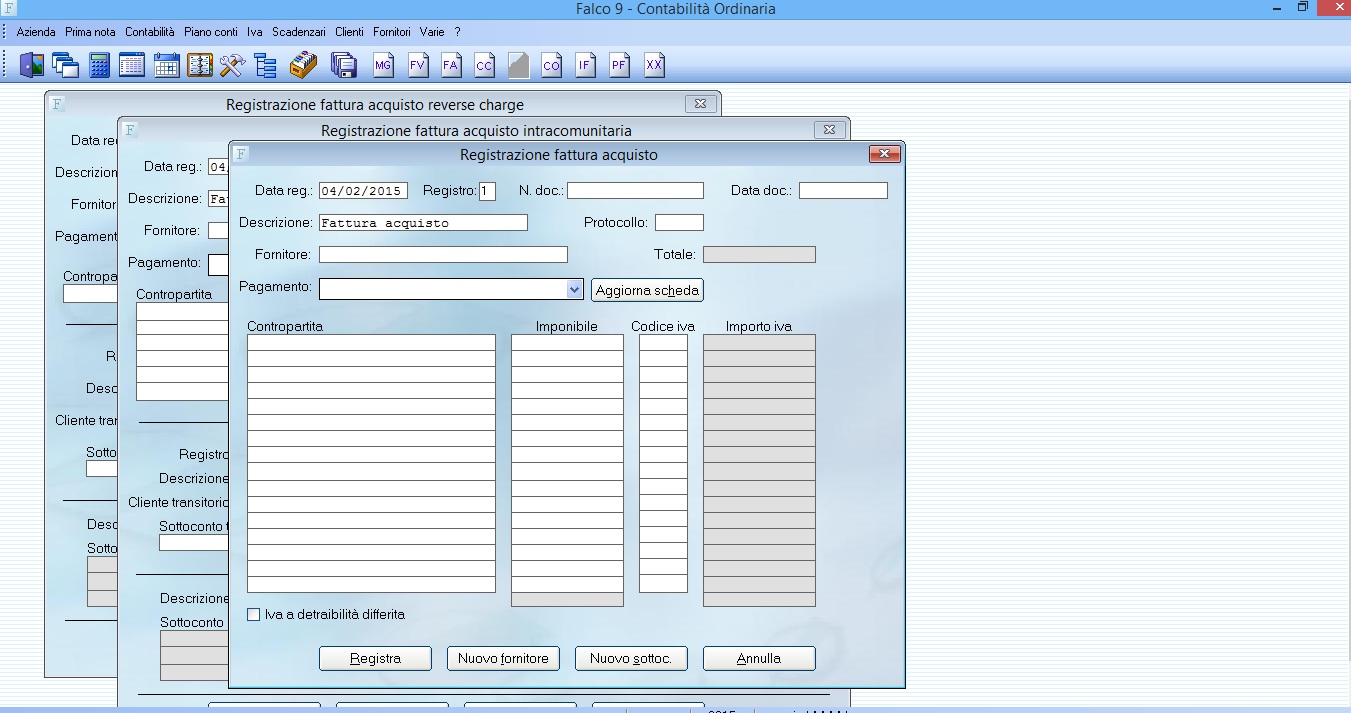1351x713 pixels.
Task: Expand the Pagamento dropdown arrow
Action: tap(574, 289)
